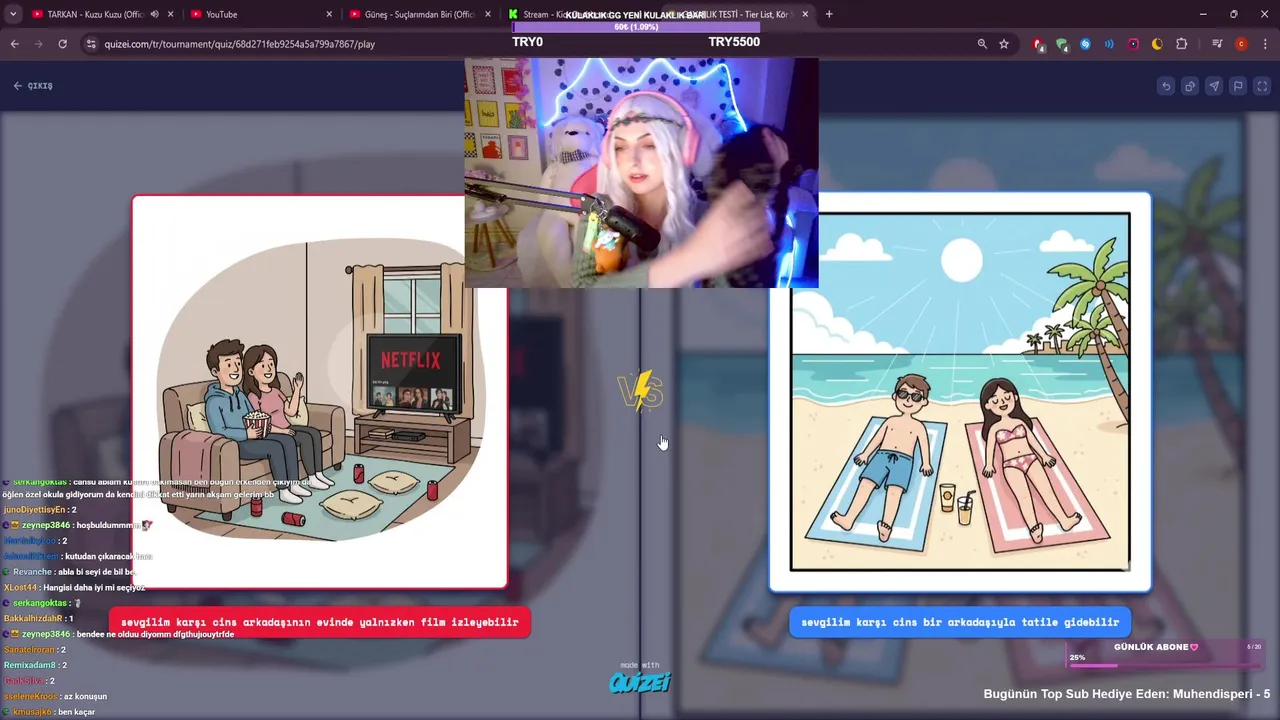Screen dimensions: 1280x720
Task: Reload the quizei page
Action: click(x=62, y=44)
